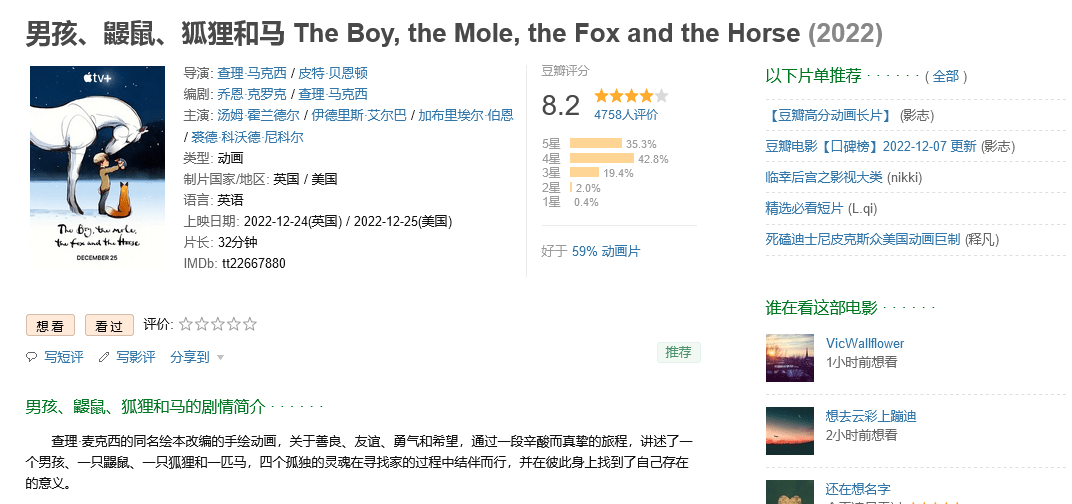Click the pencil icon beside 写影评

pyautogui.click(x=104, y=357)
